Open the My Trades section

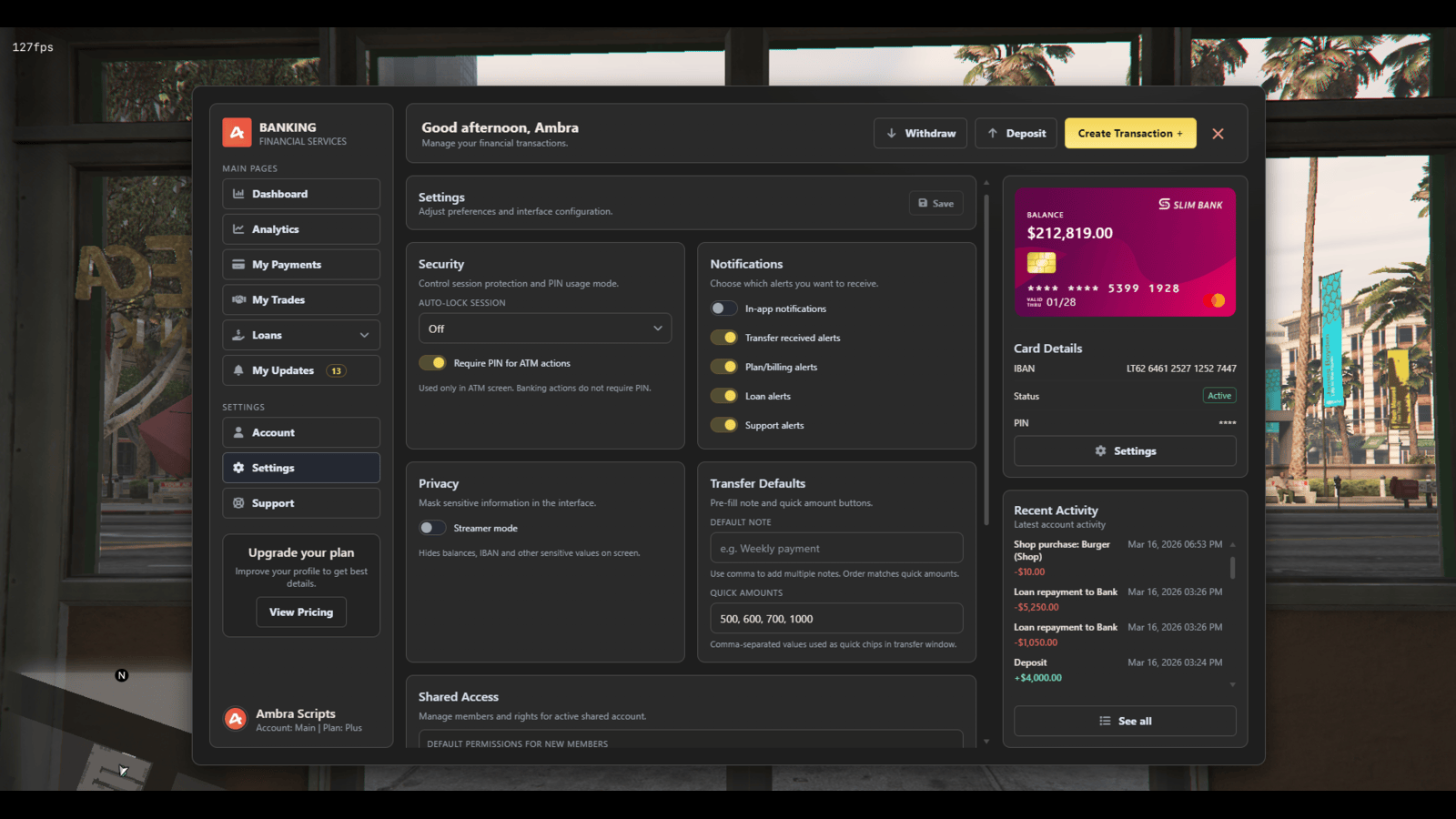pos(300,299)
